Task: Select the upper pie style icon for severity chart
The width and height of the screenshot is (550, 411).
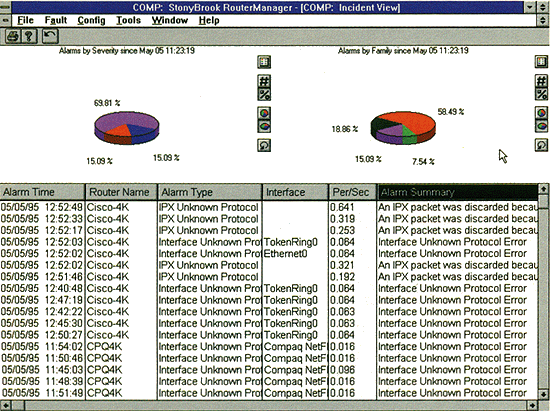Action: [264, 113]
